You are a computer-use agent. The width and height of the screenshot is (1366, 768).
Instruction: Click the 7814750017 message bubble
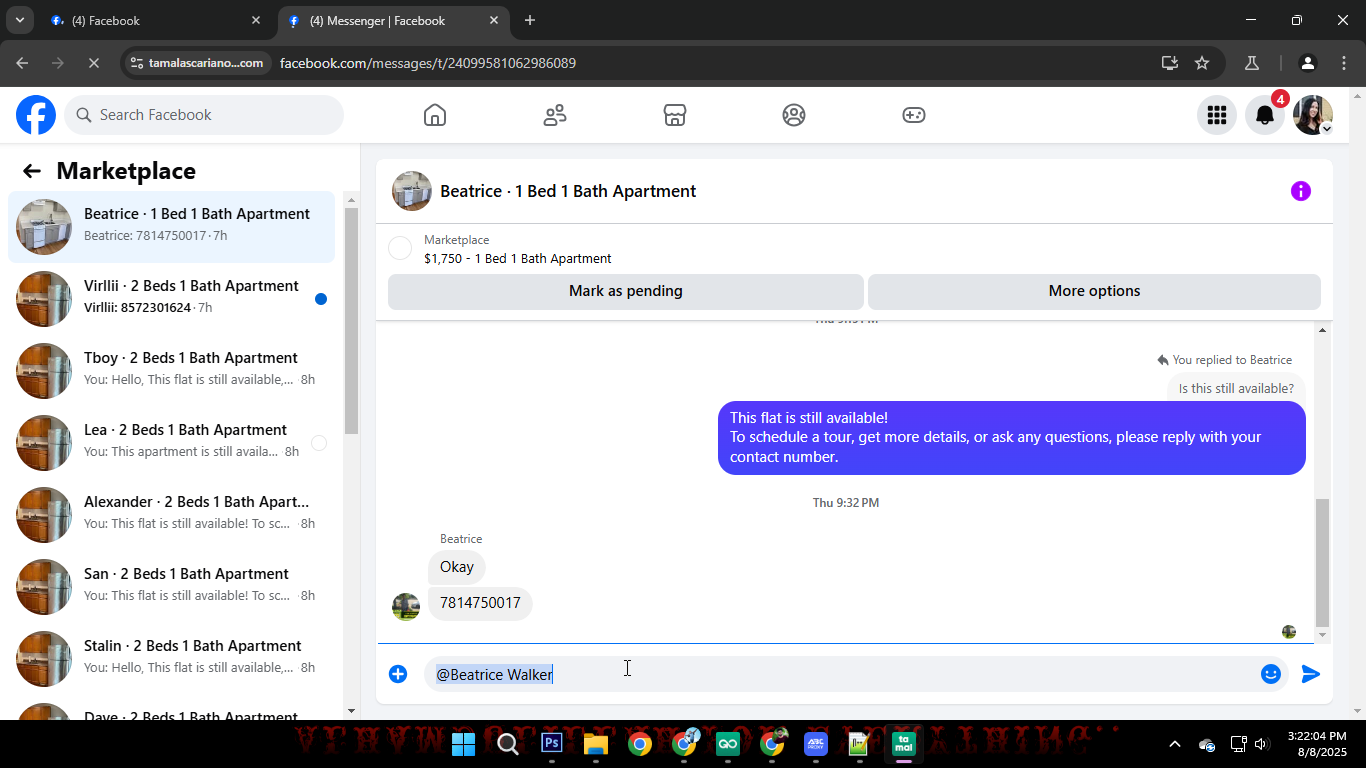click(x=480, y=603)
